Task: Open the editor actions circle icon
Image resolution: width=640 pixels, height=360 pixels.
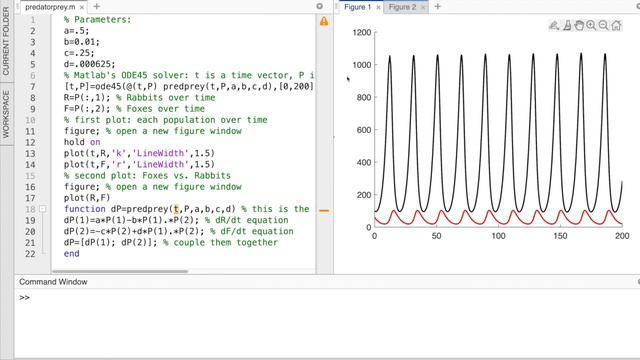Action: (x=320, y=6)
